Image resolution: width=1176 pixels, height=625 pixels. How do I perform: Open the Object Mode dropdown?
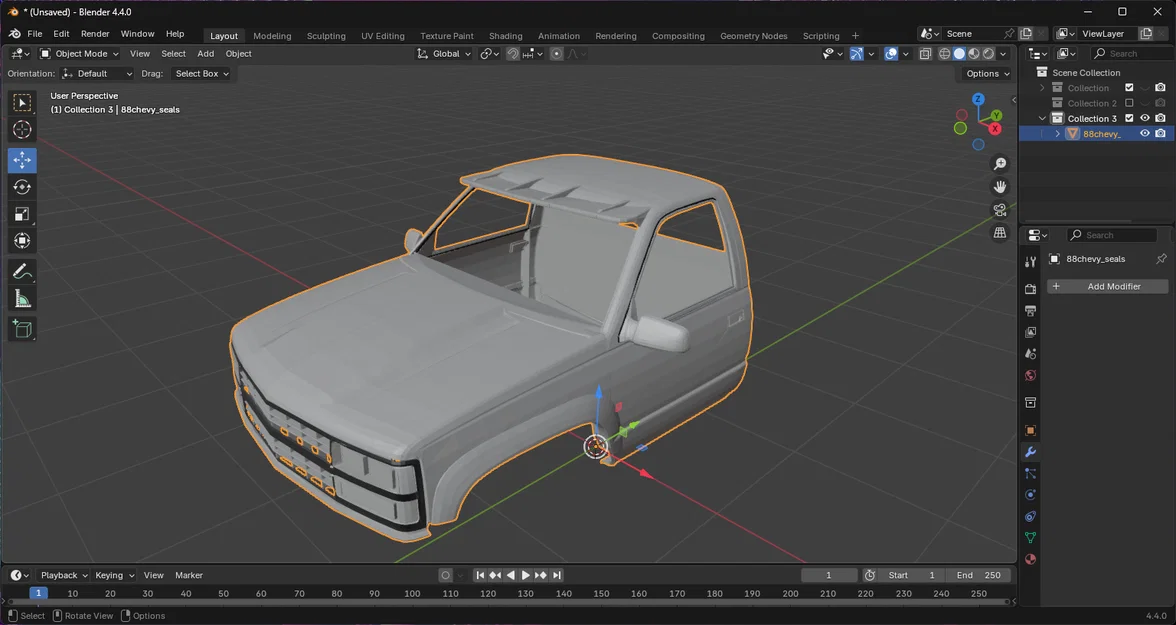[79, 53]
